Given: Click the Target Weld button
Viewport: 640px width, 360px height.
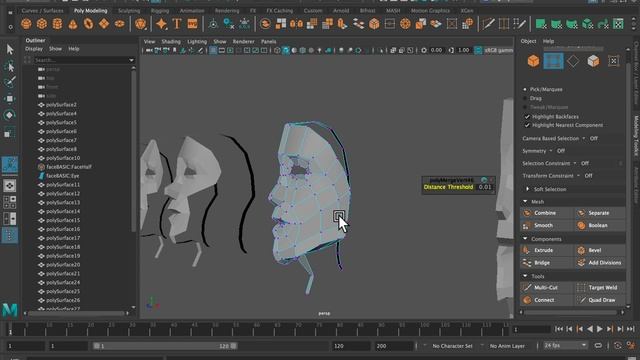Looking at the screenshot, I should (x=600, y=288).
